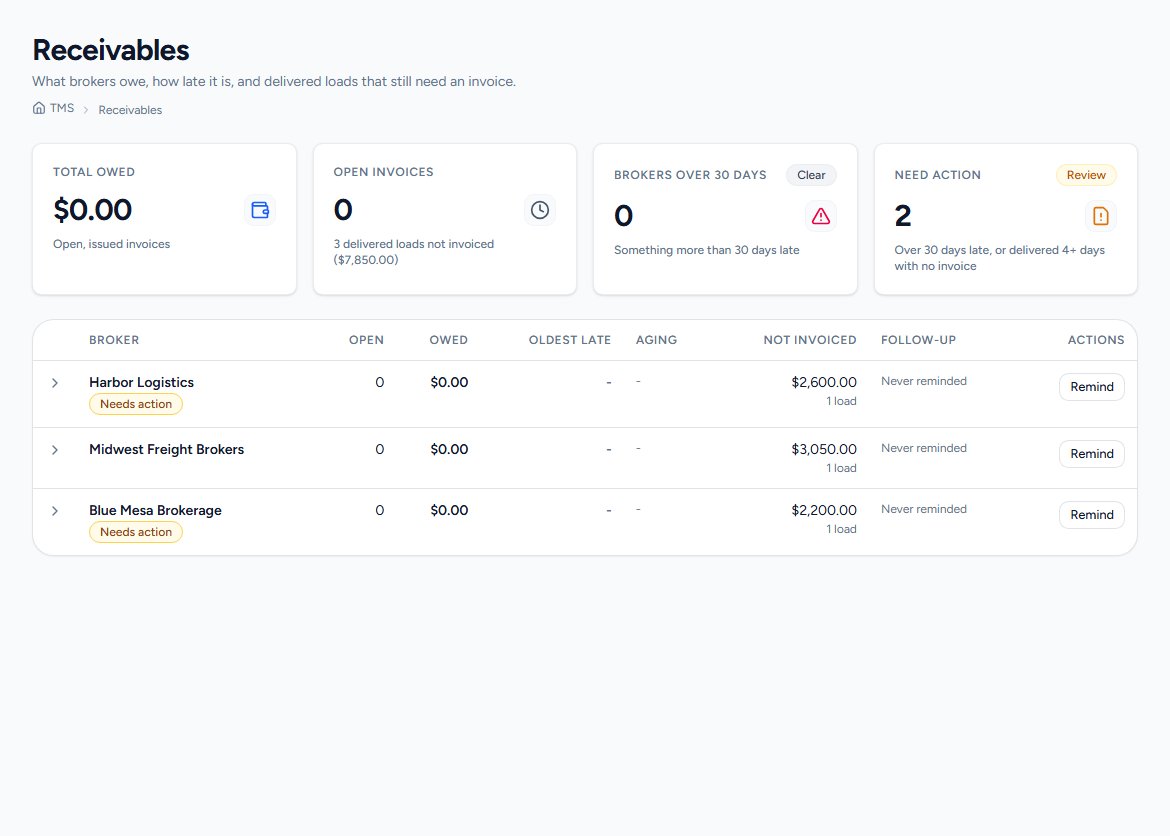Click the wallet icon in Total Owed card

[260, 210]
